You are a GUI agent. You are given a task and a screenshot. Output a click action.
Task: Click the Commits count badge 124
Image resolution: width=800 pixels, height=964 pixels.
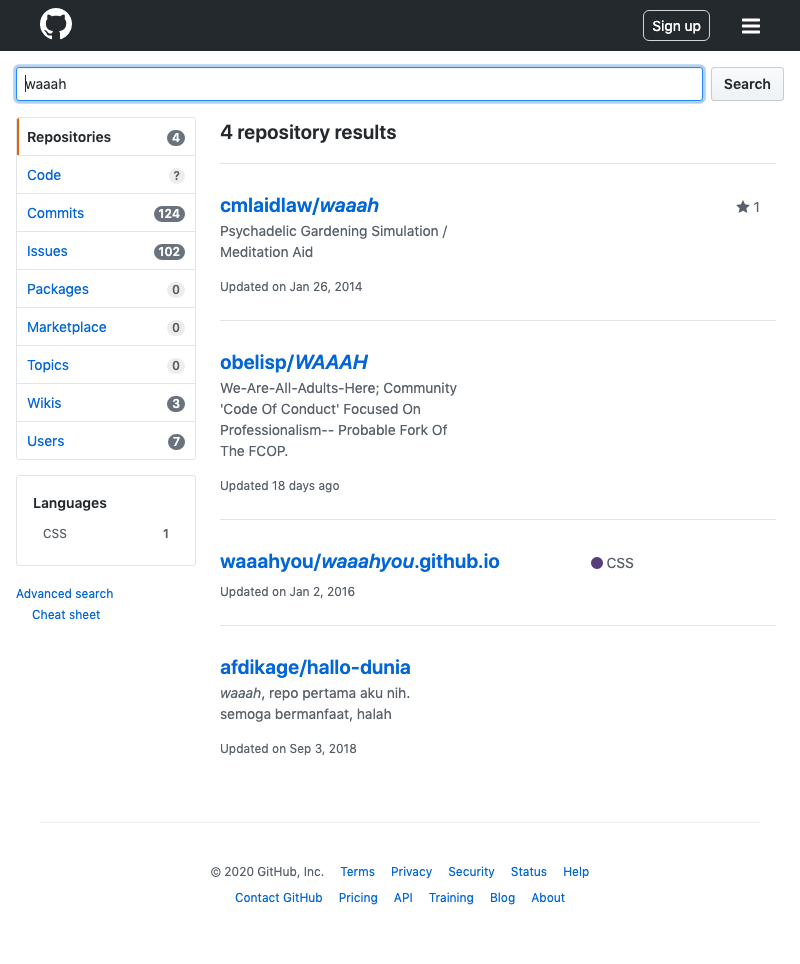coord(169,214)
